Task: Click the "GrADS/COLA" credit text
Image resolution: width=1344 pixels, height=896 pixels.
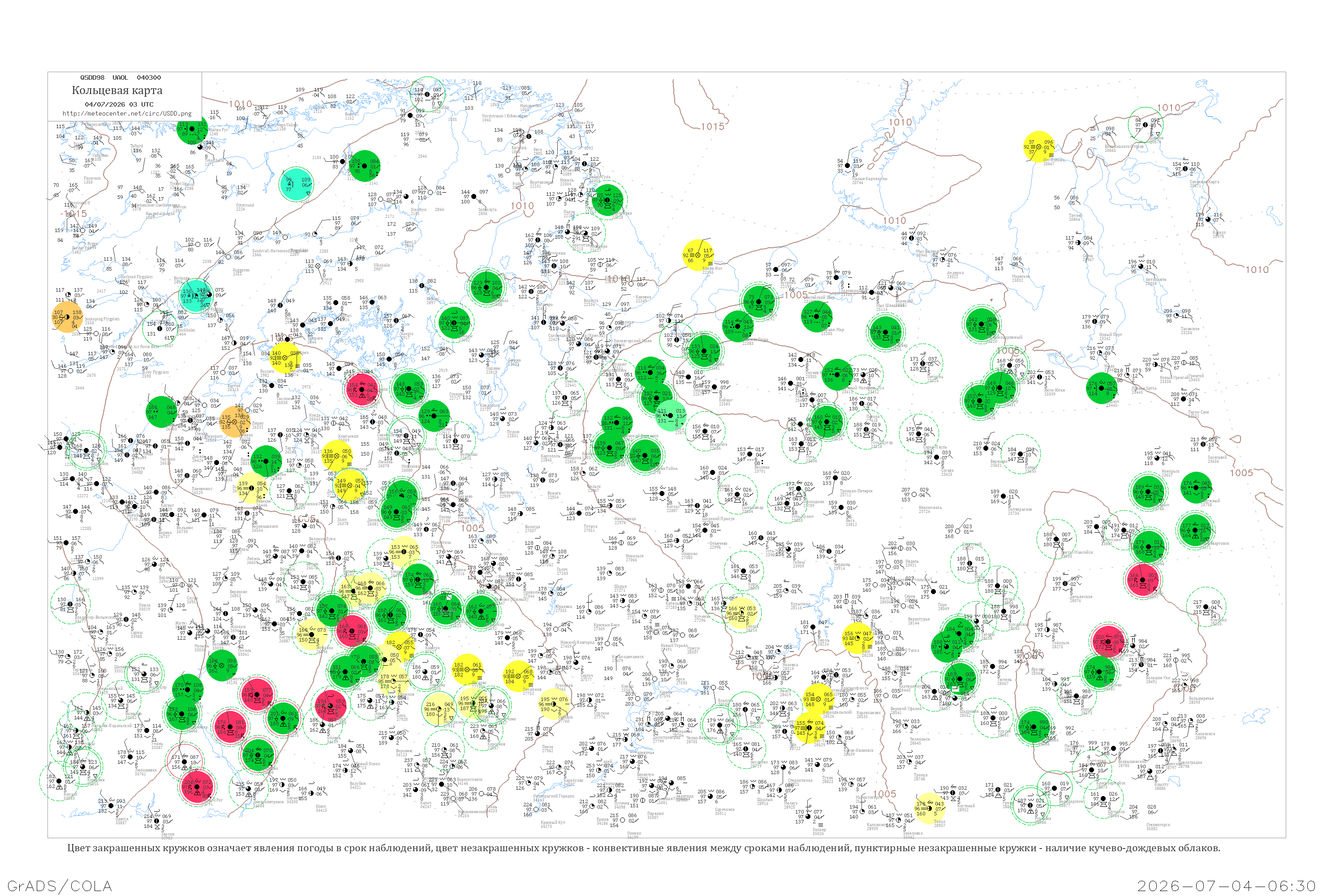Action: pyautogui.click(x=60, y=886)
